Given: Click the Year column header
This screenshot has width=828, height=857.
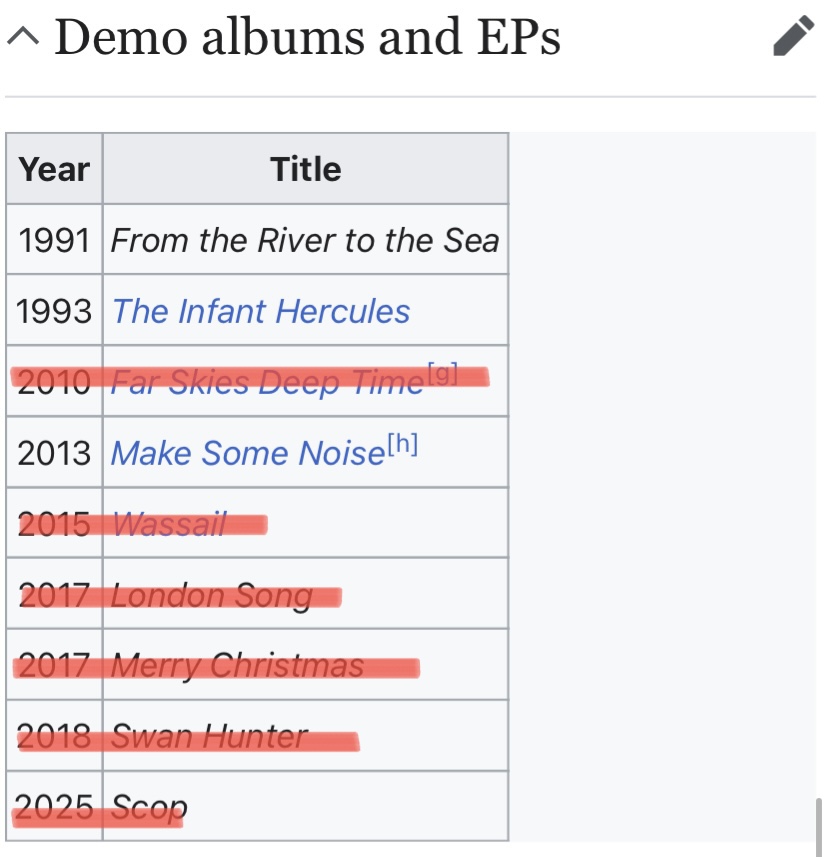Looking at the screenshot, I should (x=54, y=169).
